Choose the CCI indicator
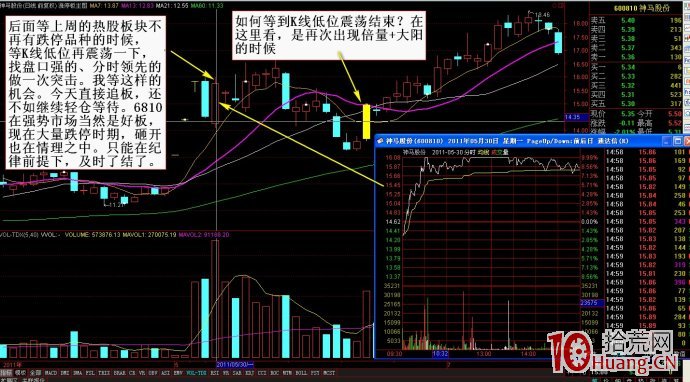 click(x=262, y=372)
